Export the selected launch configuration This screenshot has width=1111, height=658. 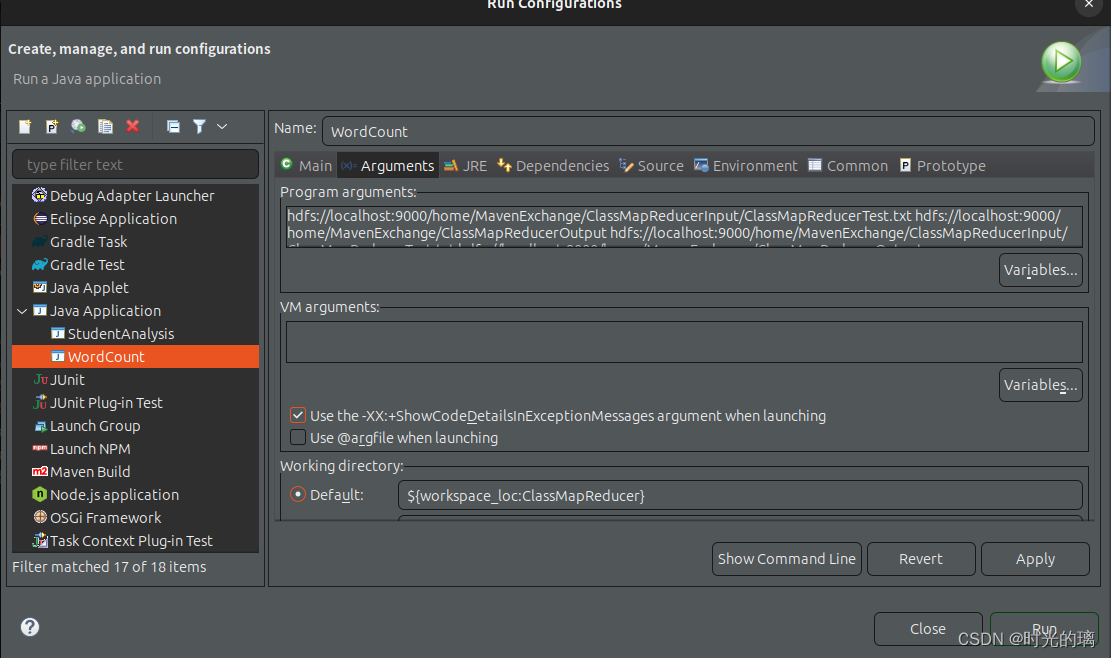78,126
